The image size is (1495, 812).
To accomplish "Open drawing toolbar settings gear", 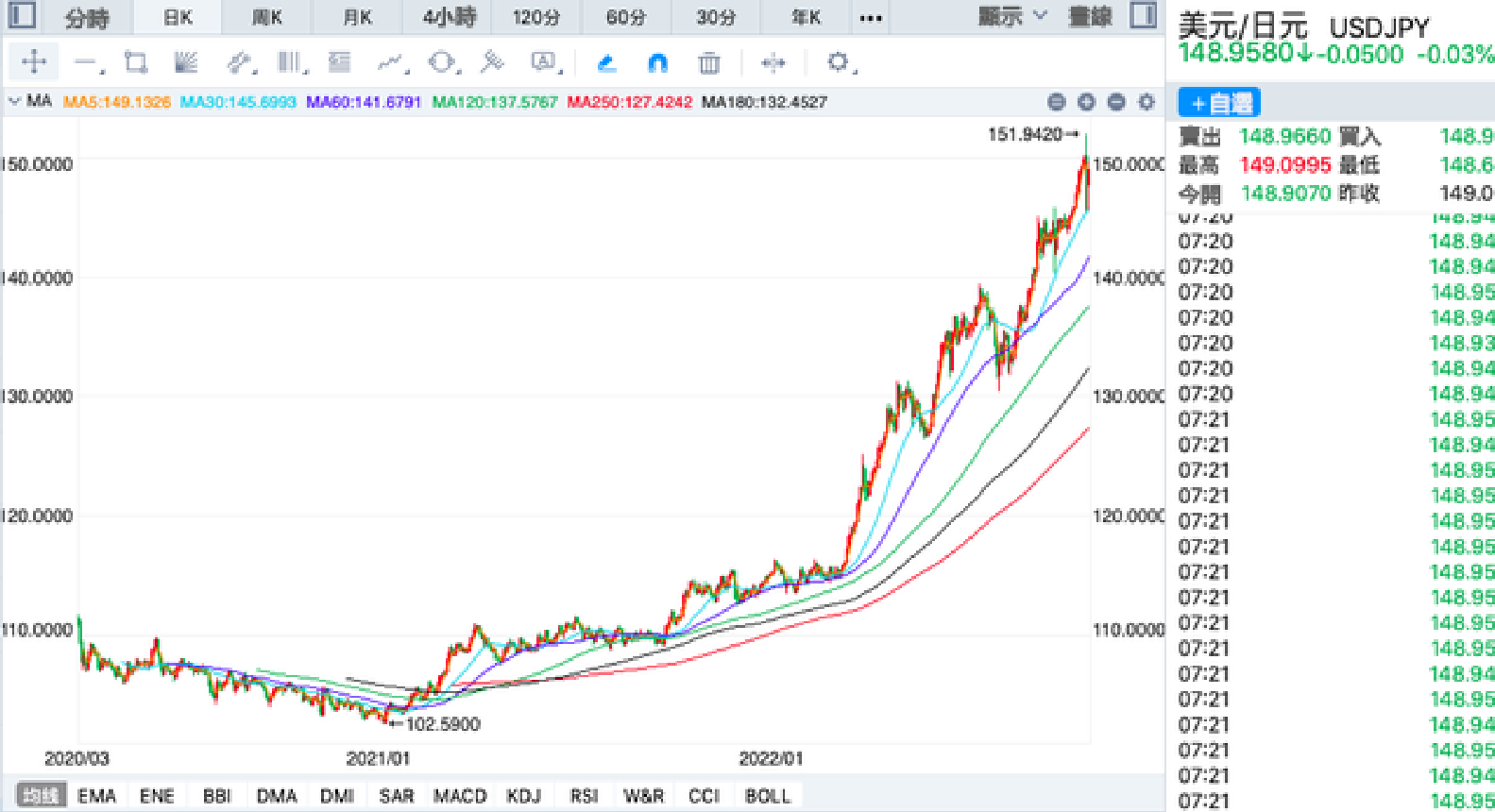I will point(837,62).
